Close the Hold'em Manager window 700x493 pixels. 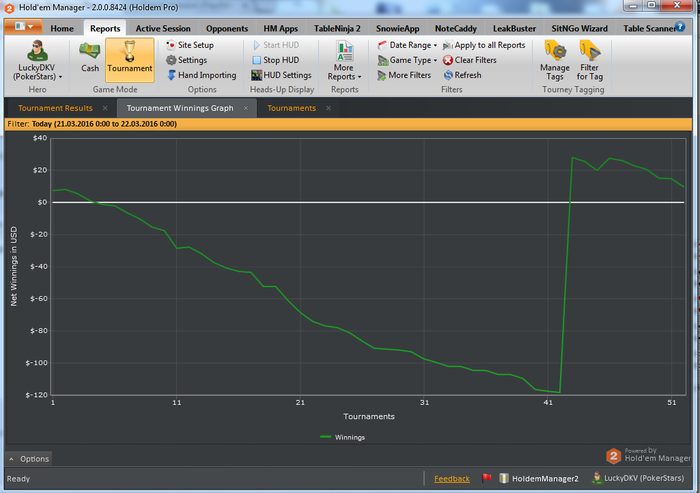(677, 5)
